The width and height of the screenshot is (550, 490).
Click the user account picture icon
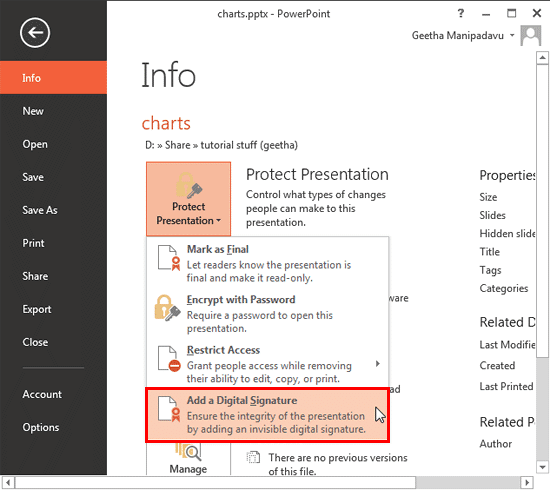(531, 35)
